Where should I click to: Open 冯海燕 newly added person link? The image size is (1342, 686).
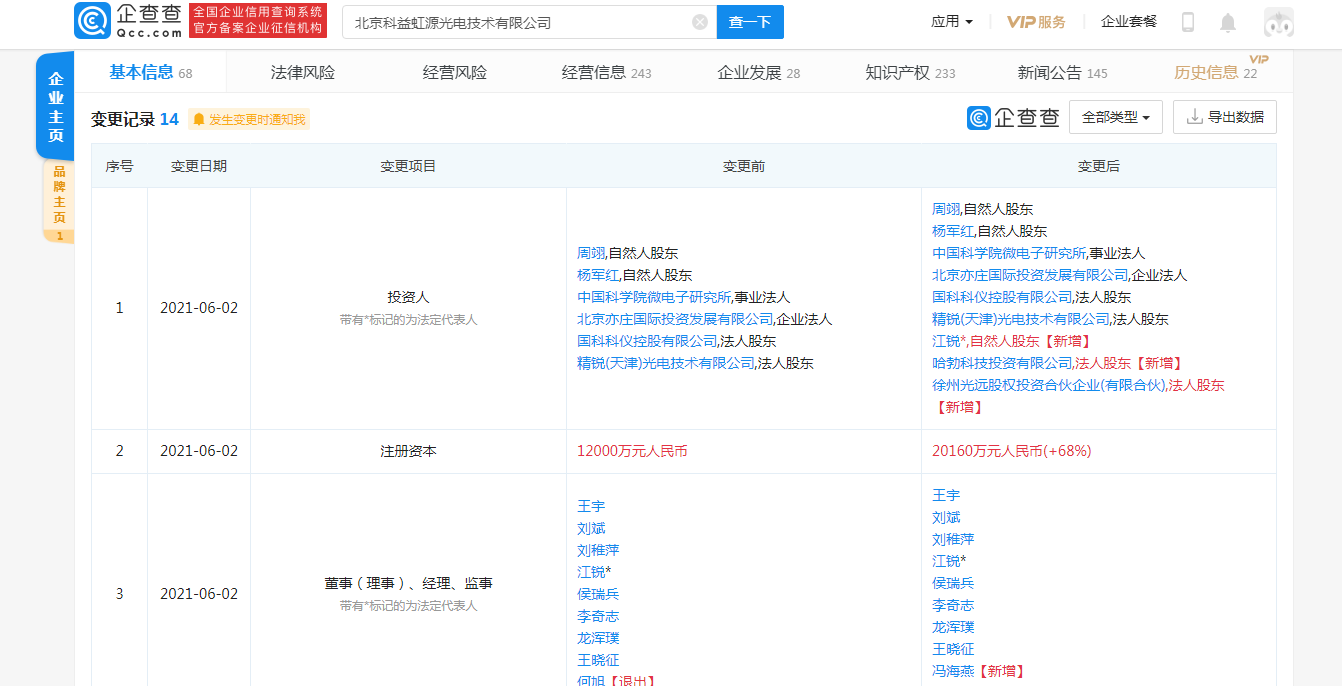point(953,671)
